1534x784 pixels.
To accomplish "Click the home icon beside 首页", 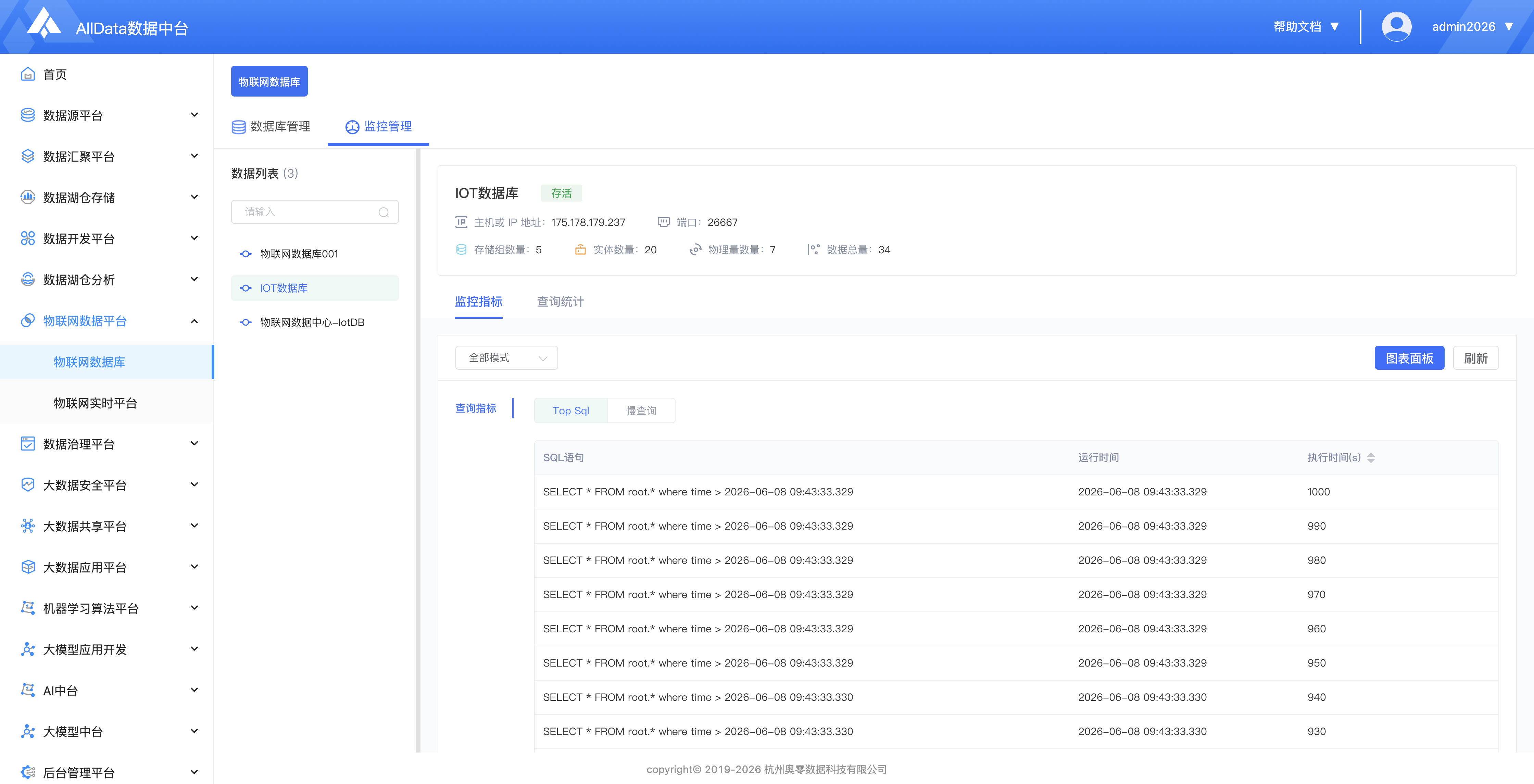I will (27, 74).
